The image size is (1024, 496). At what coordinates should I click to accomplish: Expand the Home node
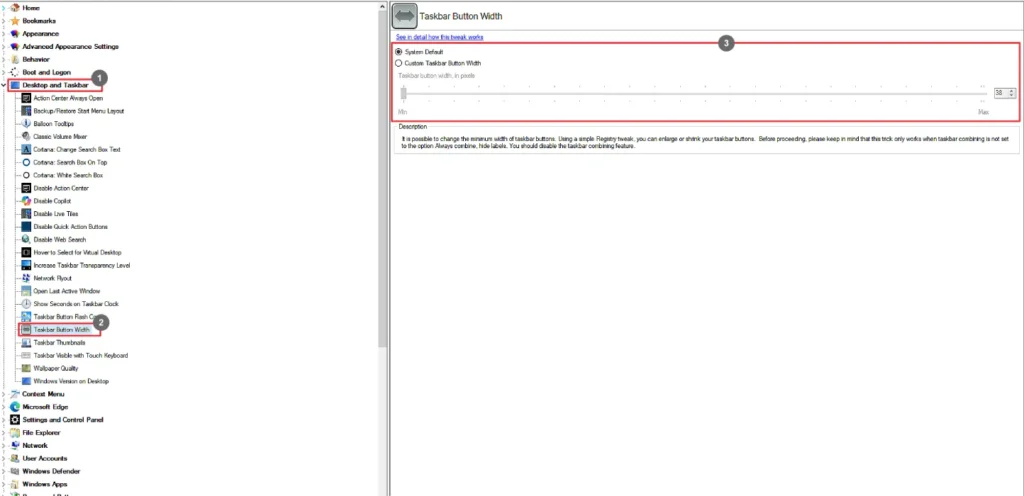(x=4, y=8)
